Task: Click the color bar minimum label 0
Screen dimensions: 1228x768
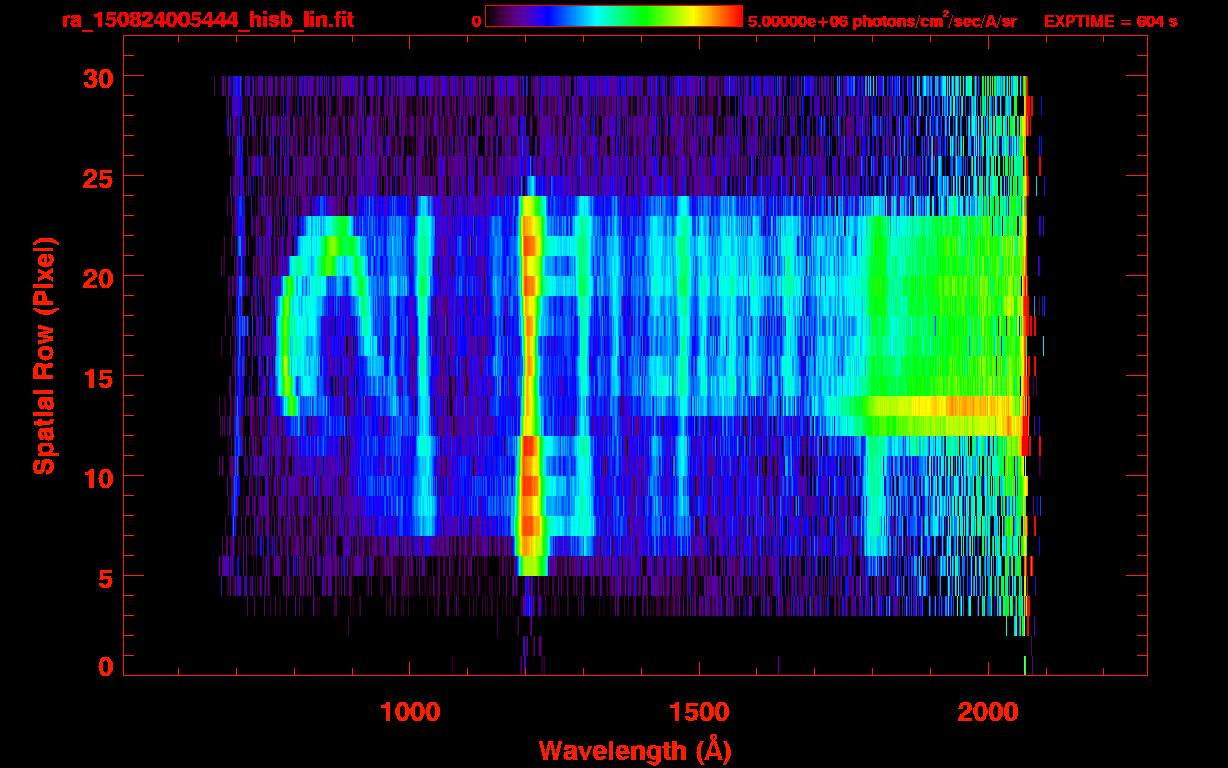Action: pos(476,21)
